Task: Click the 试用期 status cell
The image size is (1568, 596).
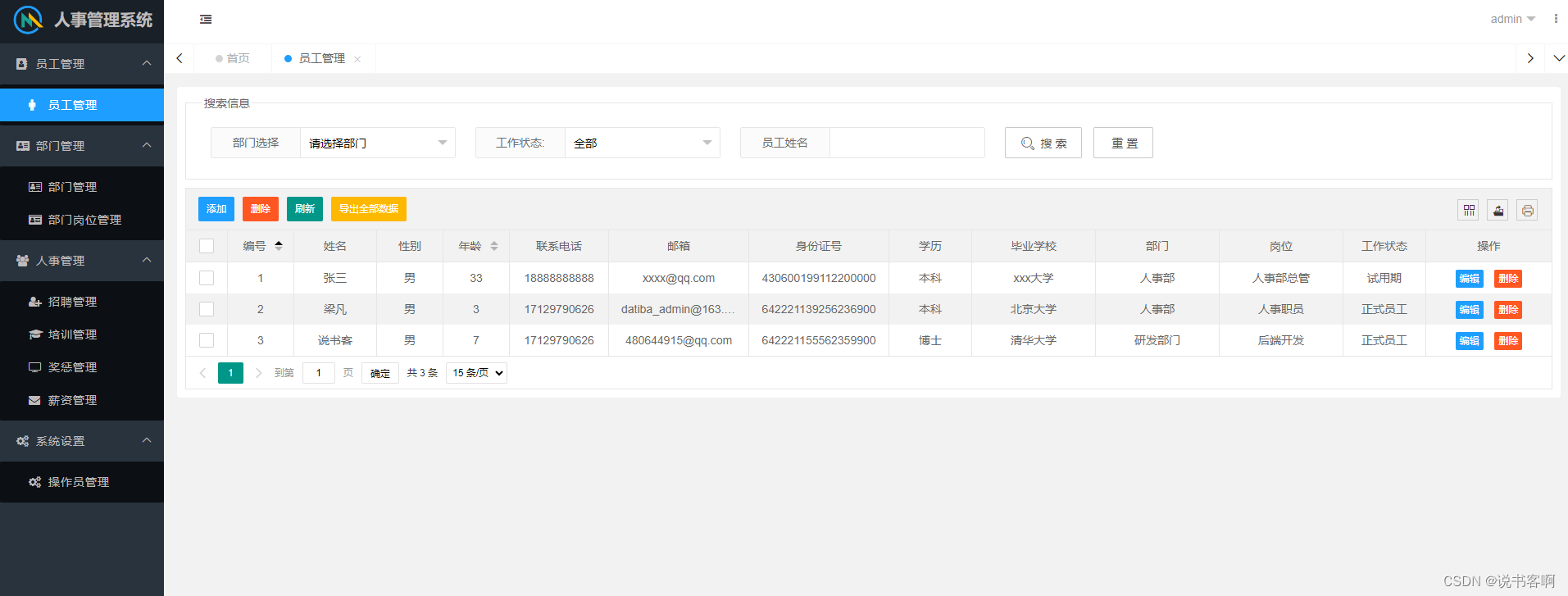Action: pyautogui.click(x=1384, y=278)
